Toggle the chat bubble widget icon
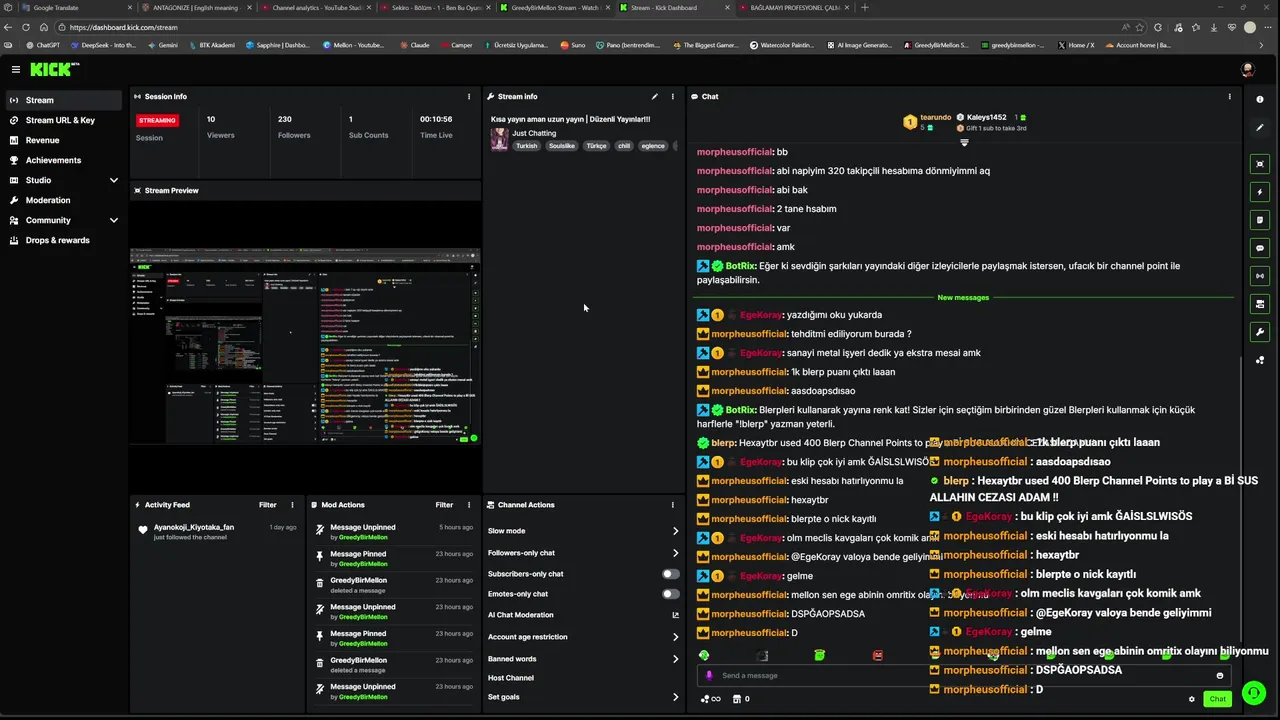This screenshot has height=720, width=1280. tap(1259, 248)
